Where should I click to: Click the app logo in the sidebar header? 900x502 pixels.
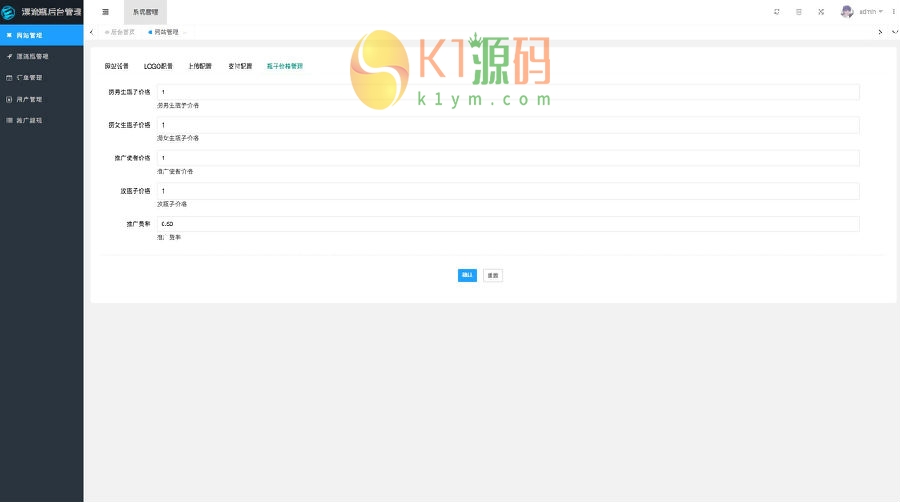(8, 12)
